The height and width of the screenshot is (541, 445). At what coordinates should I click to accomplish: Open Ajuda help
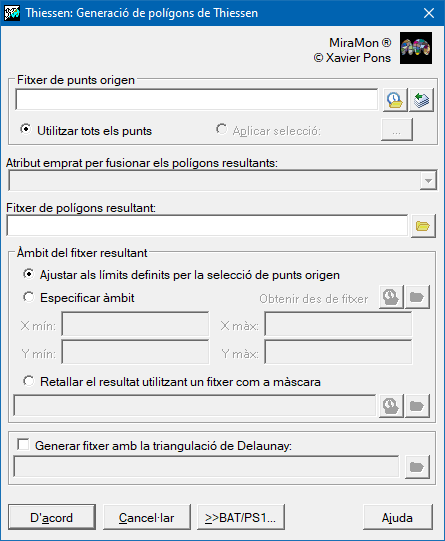pos(398,517)
